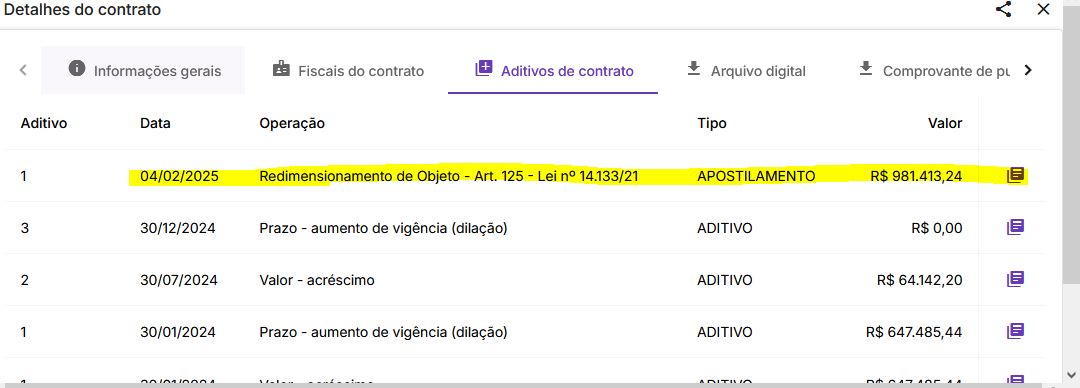Select the Aditivos de contrato tab
This screenshot has width=1080, height=388.
point(553,70)
